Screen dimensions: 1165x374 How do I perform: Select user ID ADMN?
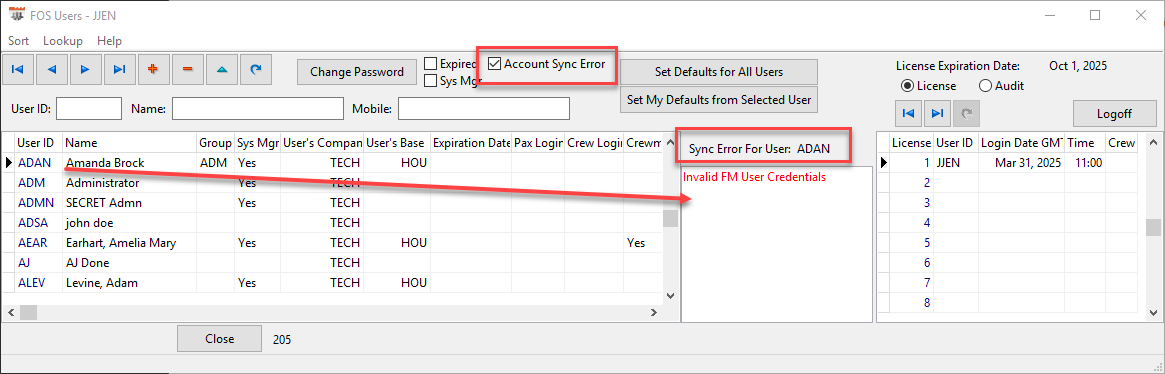[x=36, y=202]
